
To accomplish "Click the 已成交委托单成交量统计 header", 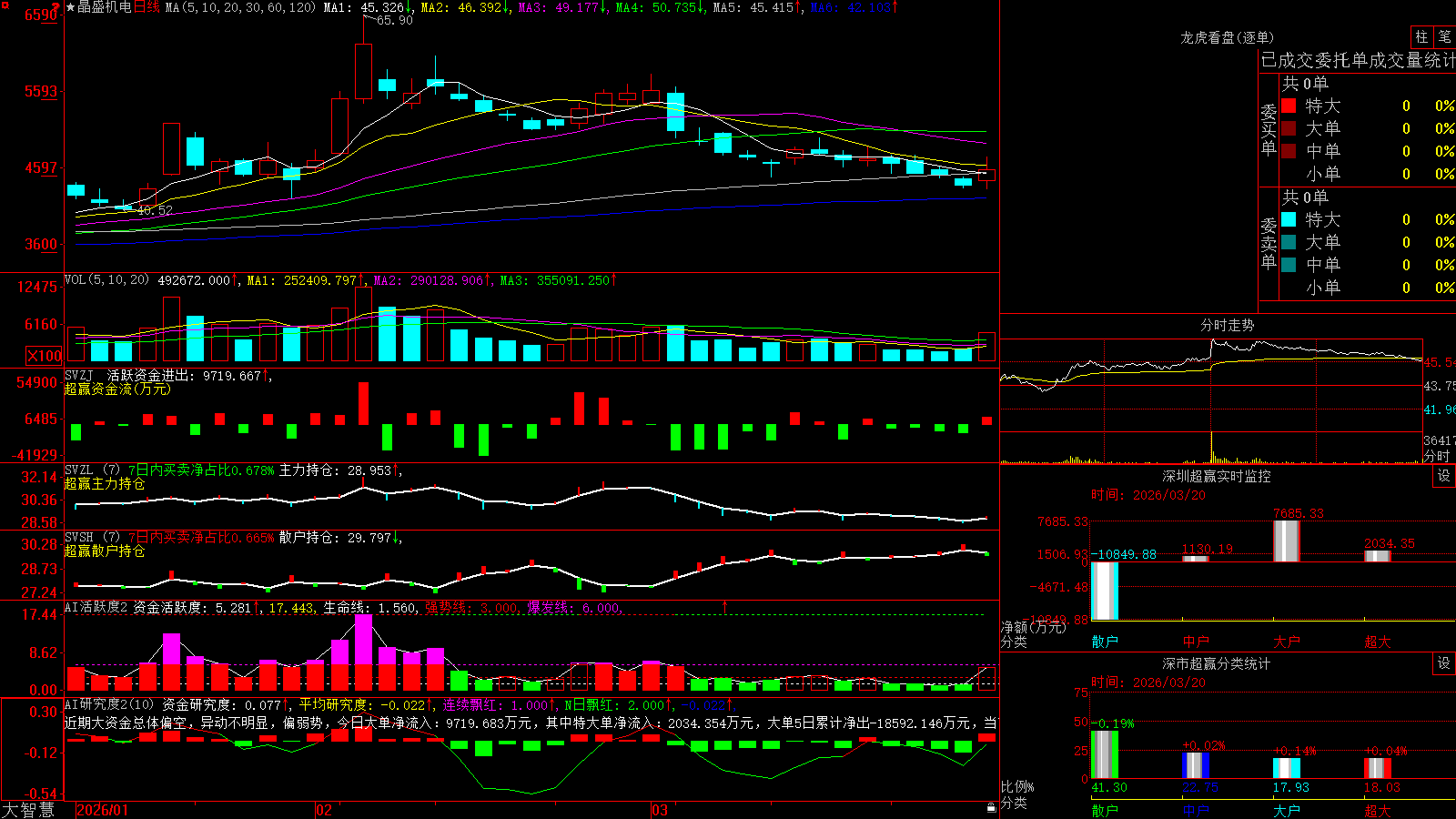I will (1358, 60).
